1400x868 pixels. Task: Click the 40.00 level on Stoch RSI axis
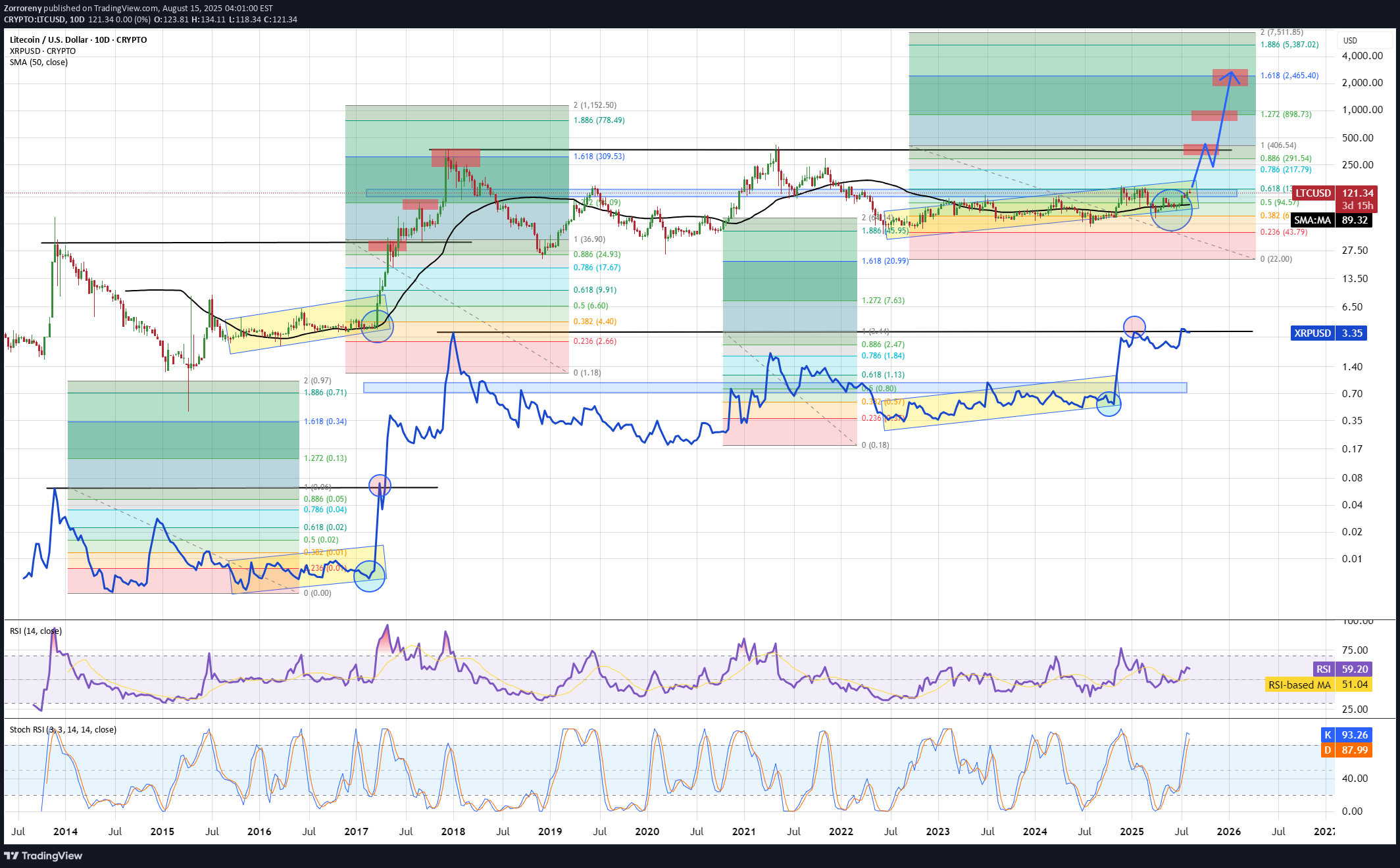click(1355, 779)
